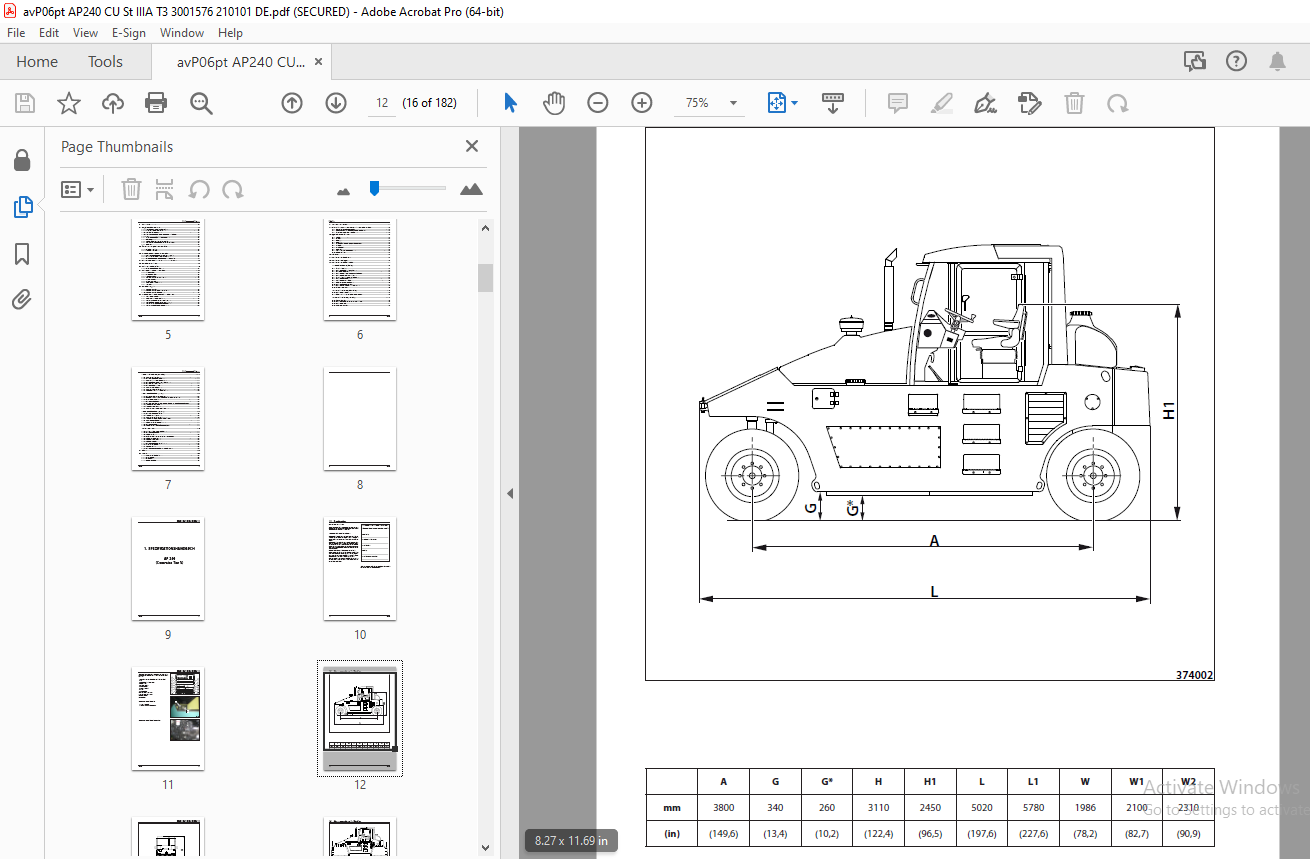Screen dimensions: 1310x859
Task: Click the 3800 value in A column
Action: 723,807
